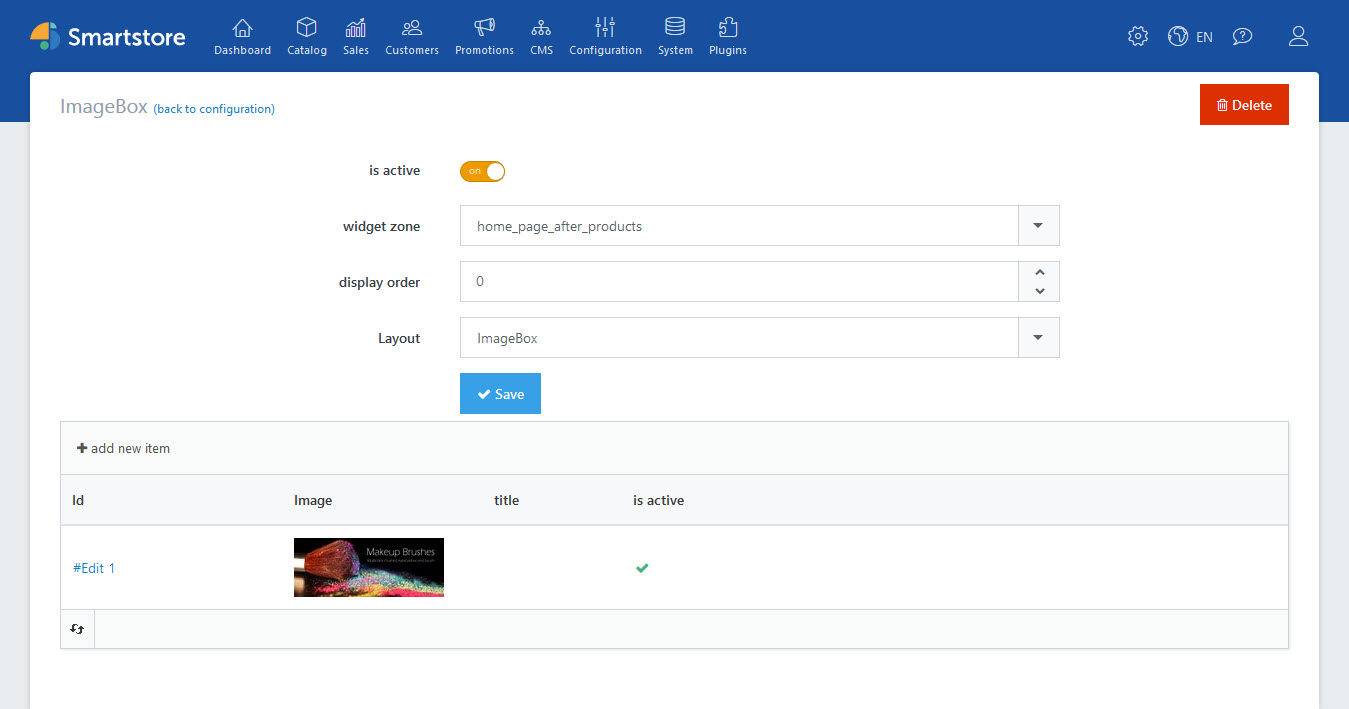Expand the Layout dropdown arrow
Image resolution: width=1349 pixels, height=709 pixels.
pos(1038,338)
